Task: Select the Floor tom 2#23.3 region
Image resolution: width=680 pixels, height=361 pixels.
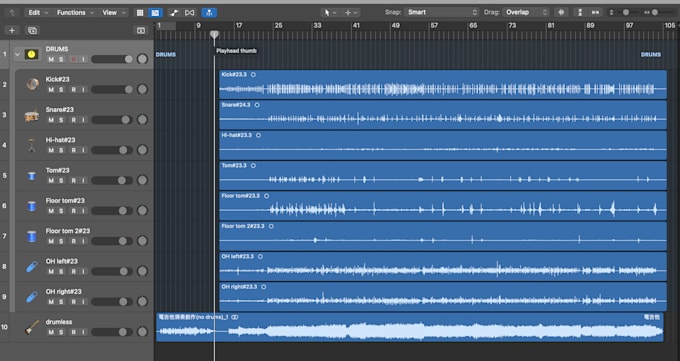Action: tap(443, 236)
